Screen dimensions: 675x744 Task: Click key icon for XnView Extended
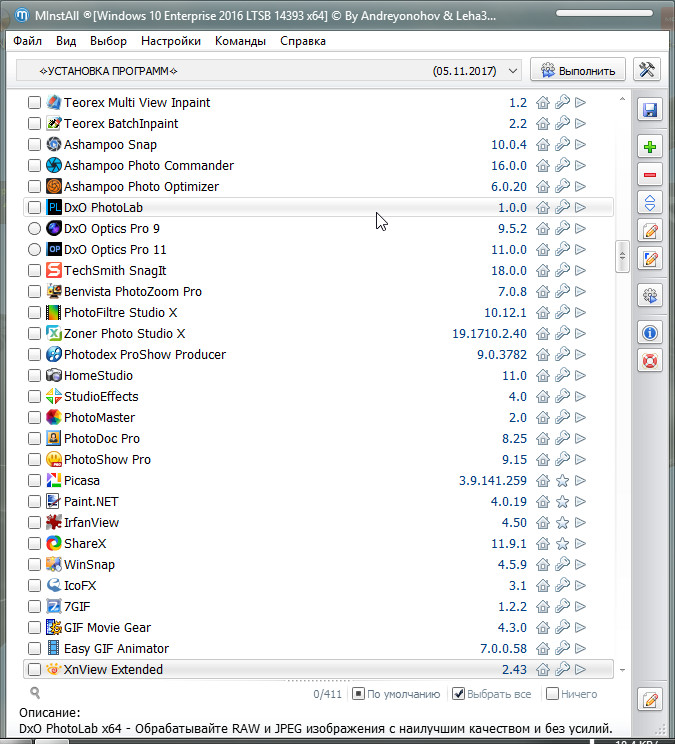(562, 670)
